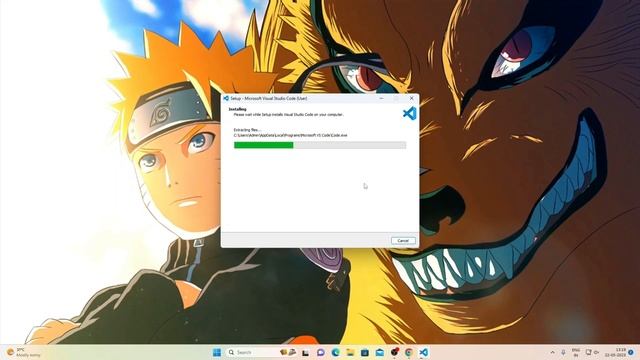Viewport: 640px width, 360px height.
Task: Cancel the Visual Studio Code installation
Action: point(403,240)
